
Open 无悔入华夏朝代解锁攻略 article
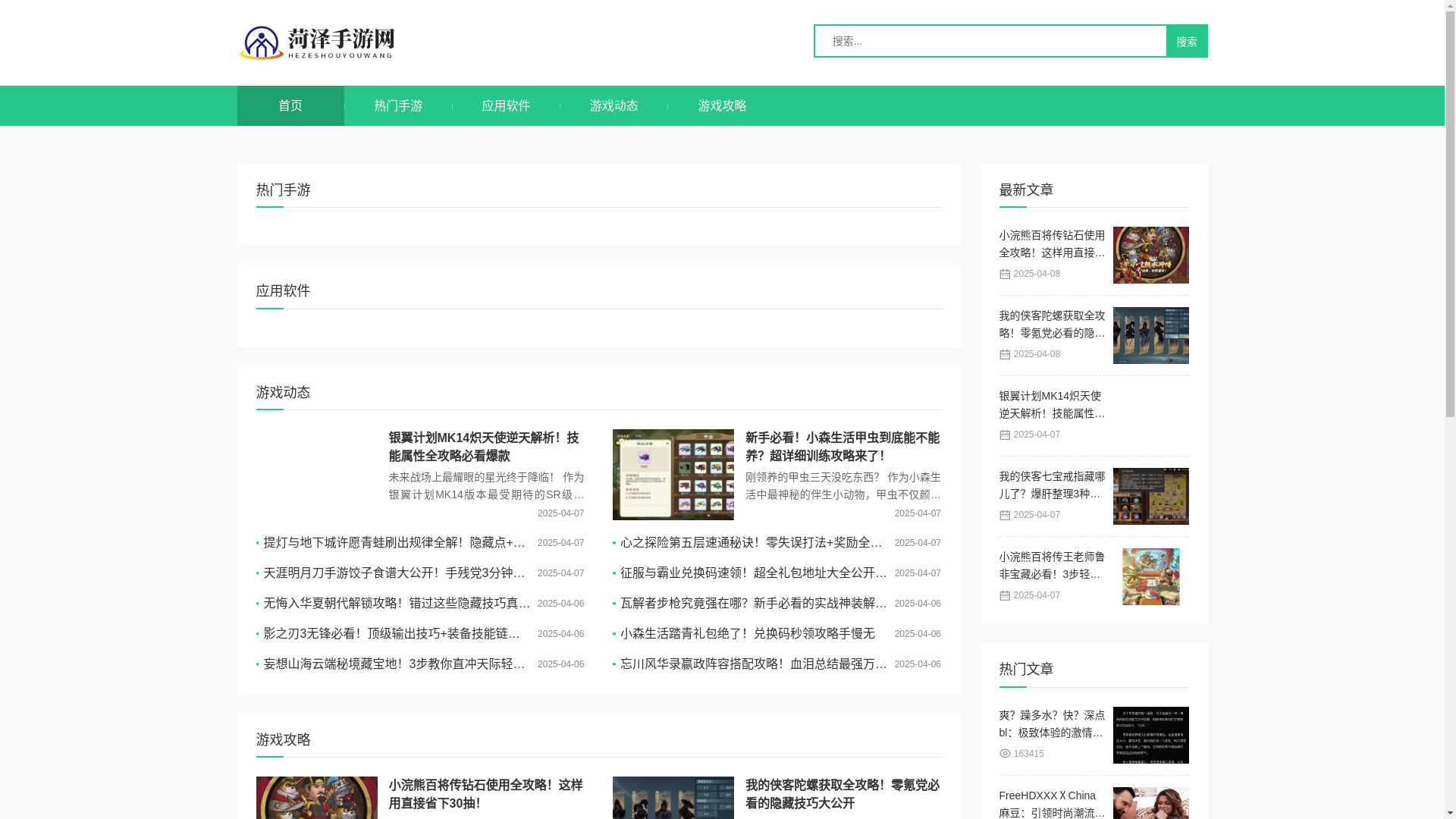(397, 604)
